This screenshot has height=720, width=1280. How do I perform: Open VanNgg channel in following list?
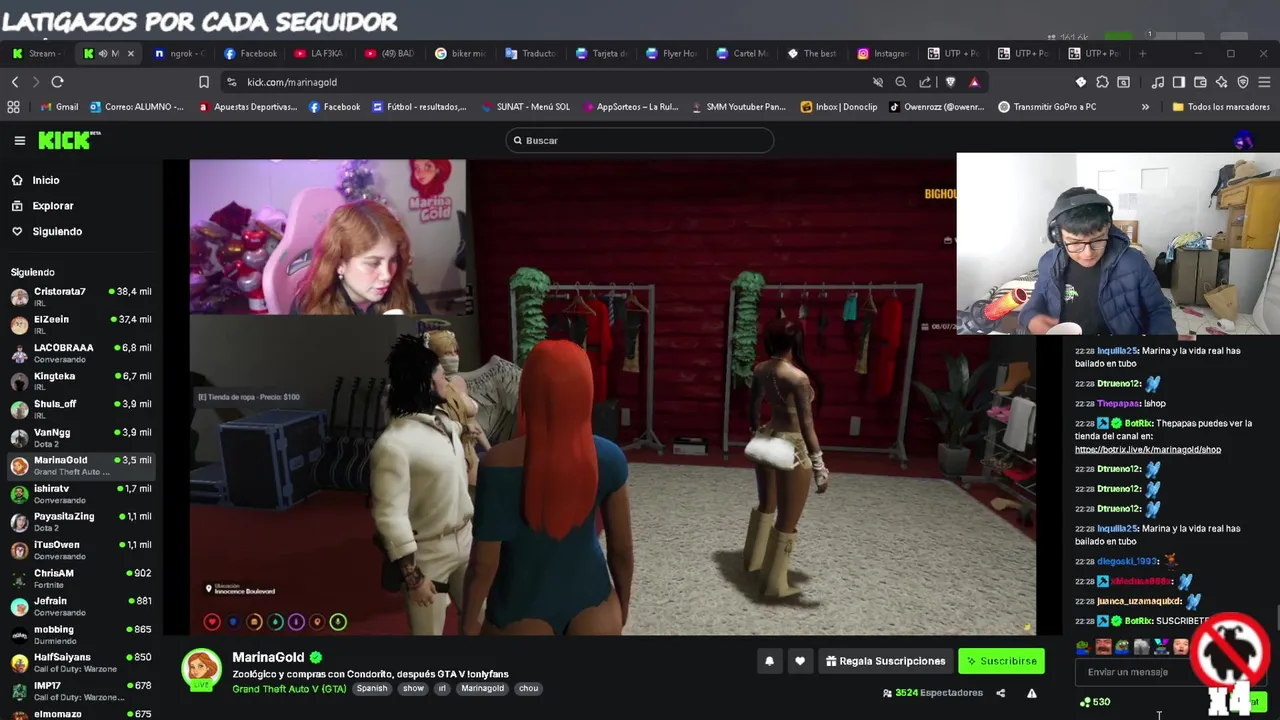click(x=80, y=437)
